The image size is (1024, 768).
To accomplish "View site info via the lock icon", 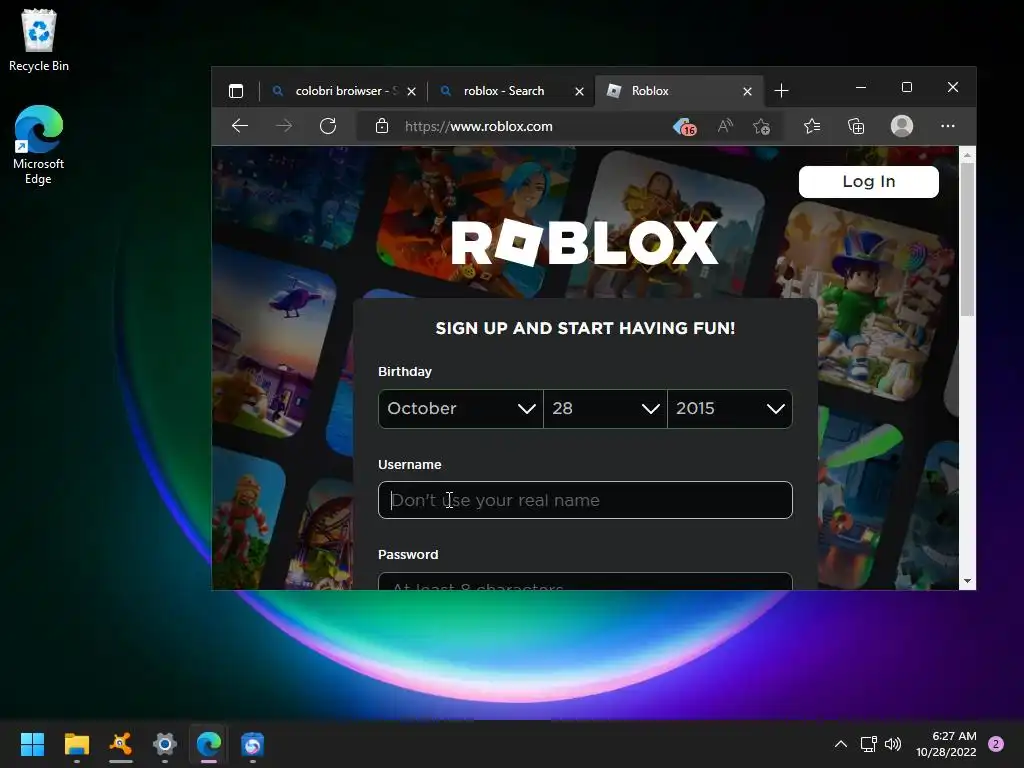I will (382, 126).
